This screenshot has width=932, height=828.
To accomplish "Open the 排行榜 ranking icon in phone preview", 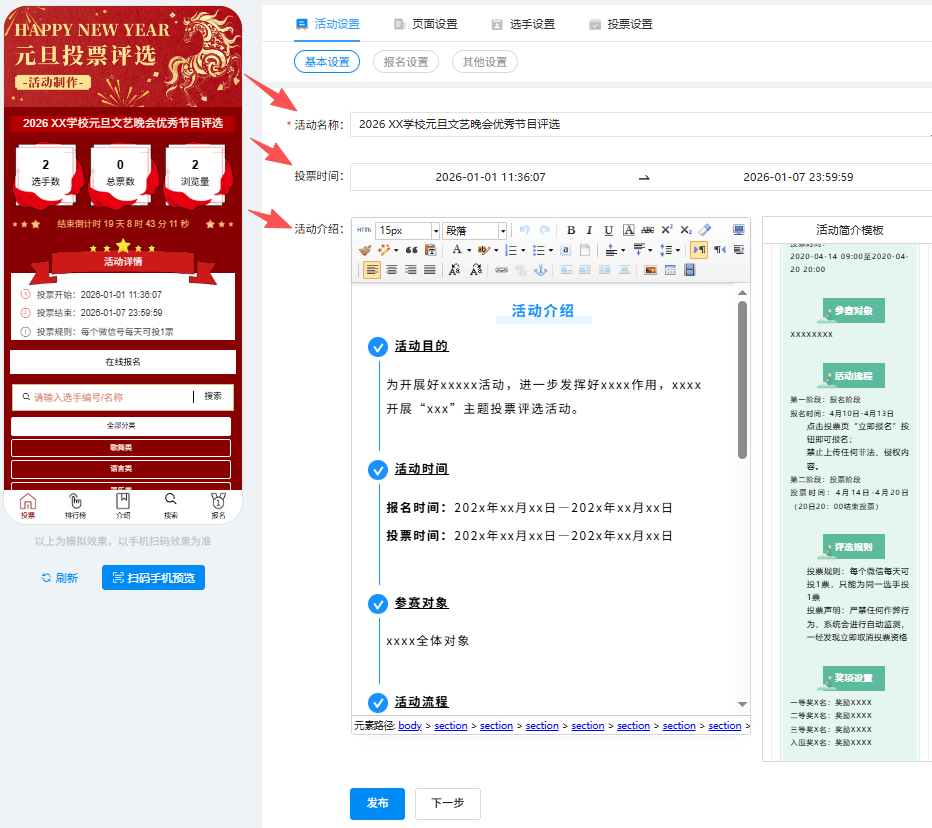I will coord(75,506).
